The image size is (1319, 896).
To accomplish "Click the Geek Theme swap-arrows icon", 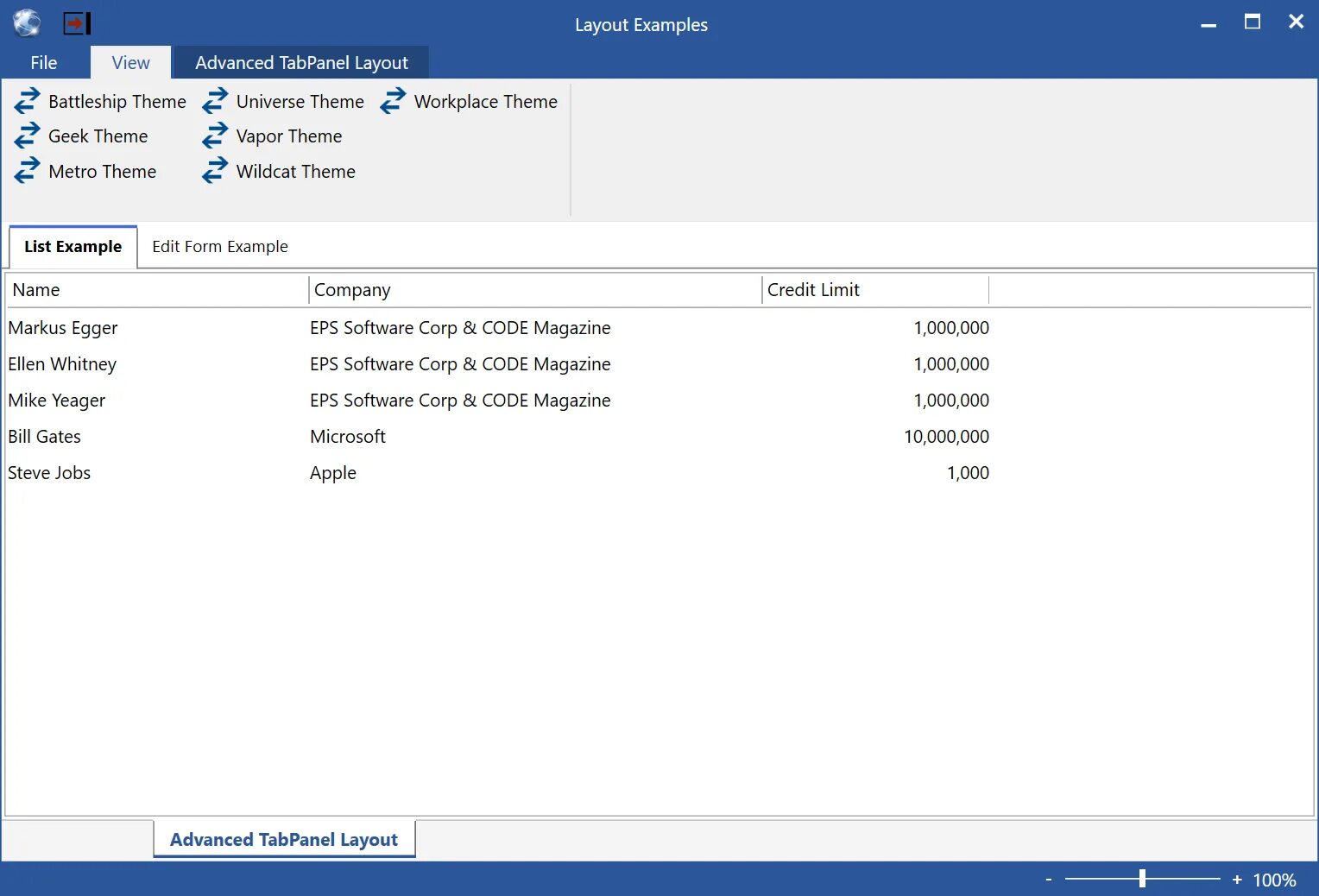I will point(27,136).
